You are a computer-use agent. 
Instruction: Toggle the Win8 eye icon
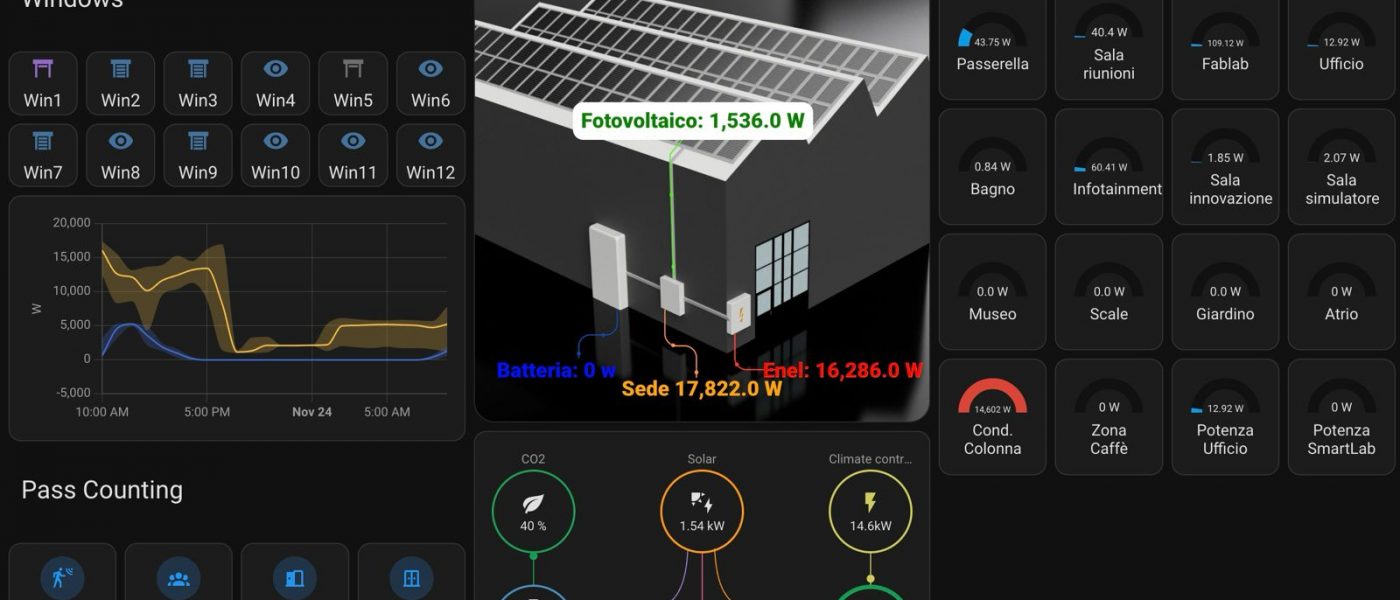point(121,141)
